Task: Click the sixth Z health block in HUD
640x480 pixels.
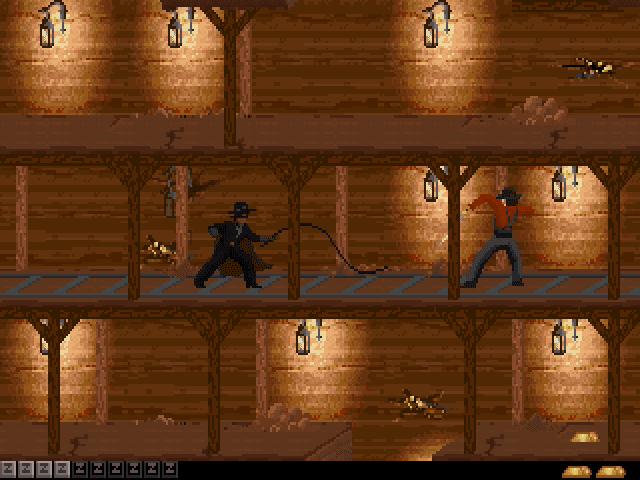Action: 98,470
